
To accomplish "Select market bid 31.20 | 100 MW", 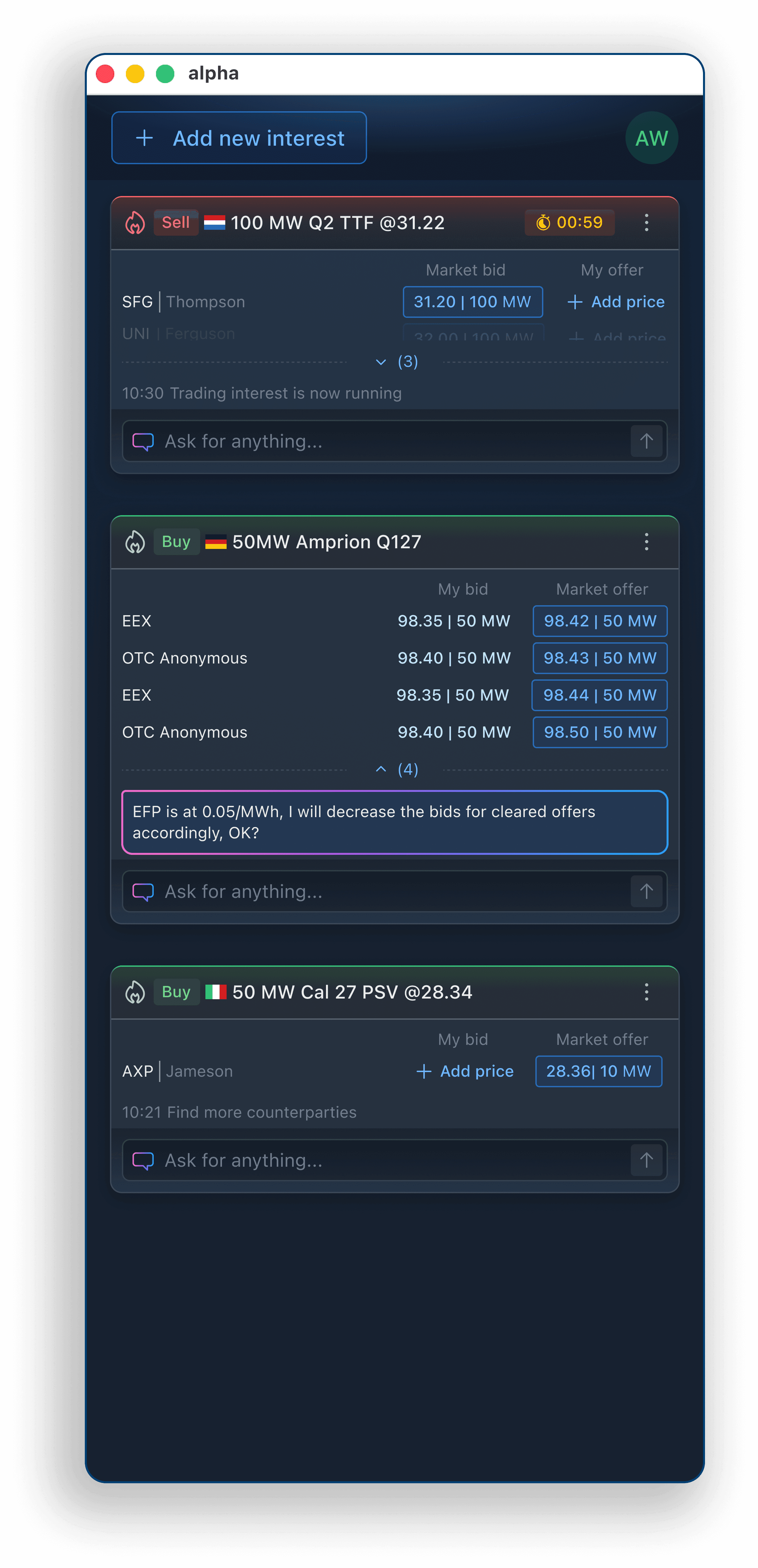I will pos(472,302).
